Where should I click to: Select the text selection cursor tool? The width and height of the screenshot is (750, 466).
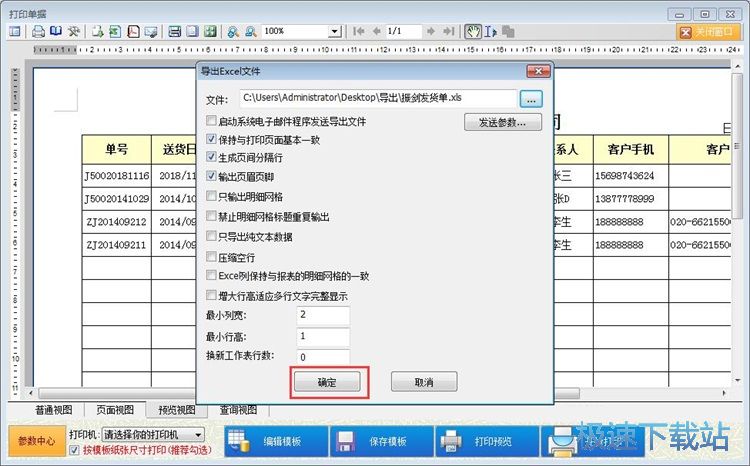tap(490, 32)
